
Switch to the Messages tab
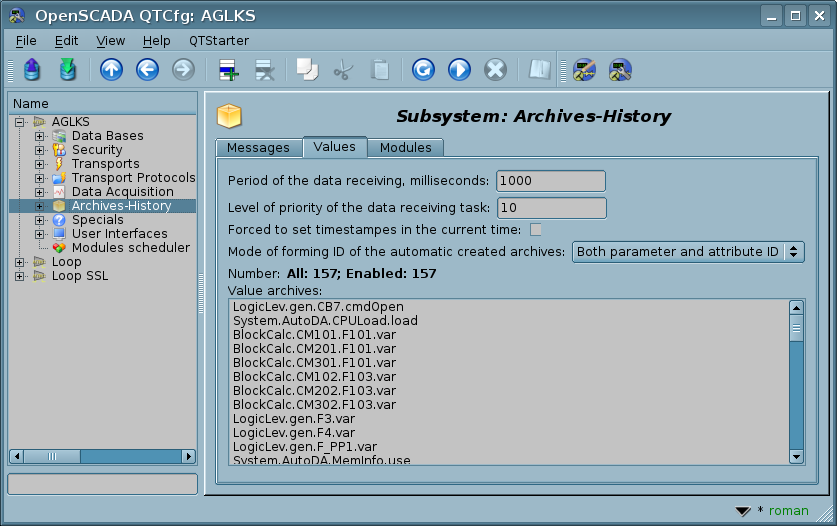(258, 147)
